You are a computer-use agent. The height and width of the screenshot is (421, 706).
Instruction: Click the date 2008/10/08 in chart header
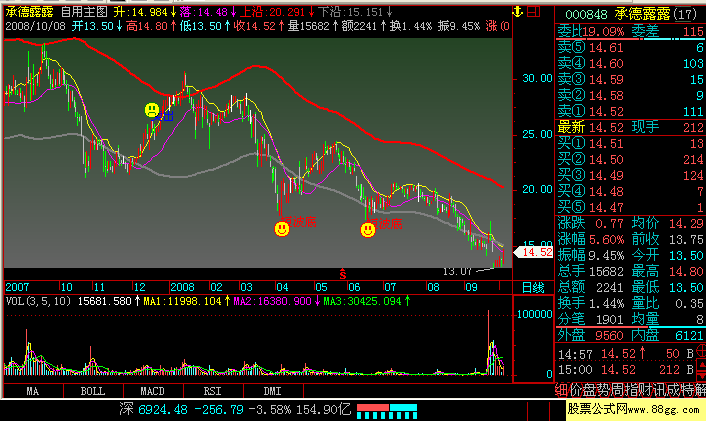point(36,26)
